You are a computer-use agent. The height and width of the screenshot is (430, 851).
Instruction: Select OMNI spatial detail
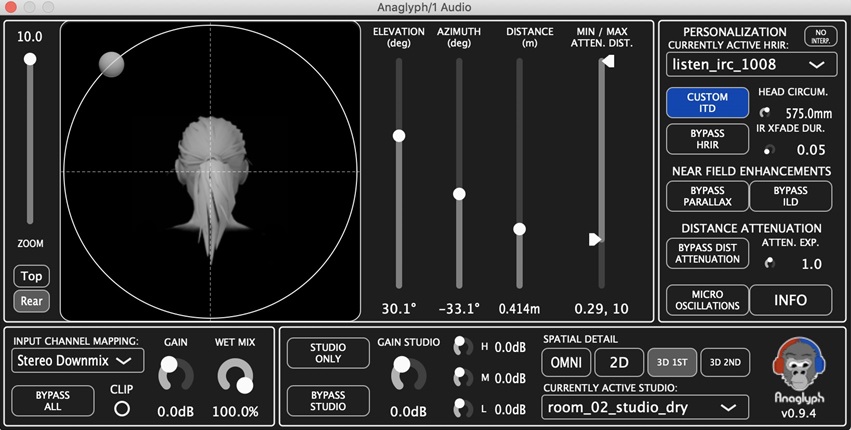[x=566, y=362]
